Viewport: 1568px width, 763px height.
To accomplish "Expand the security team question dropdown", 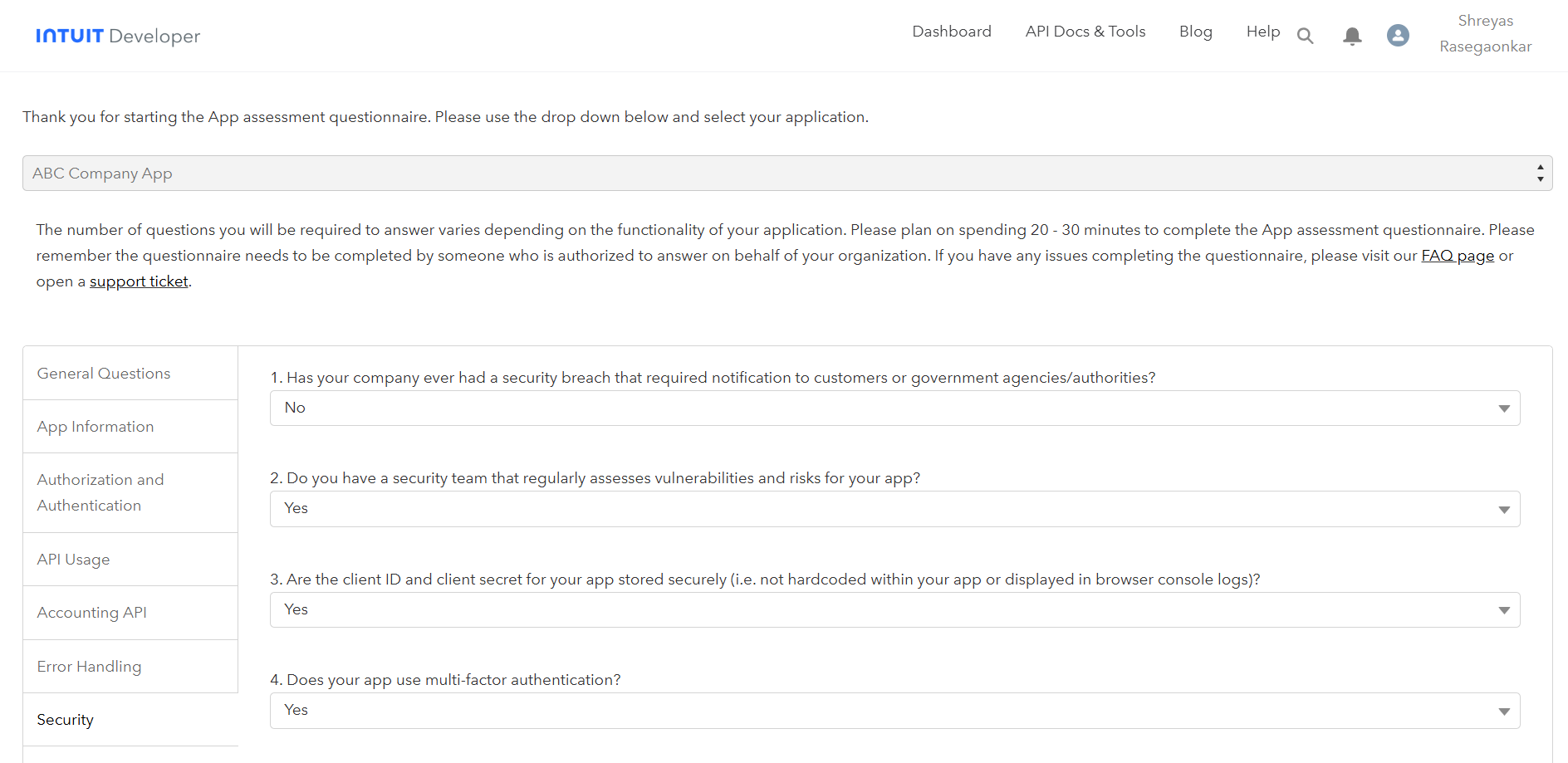I will (x=894, y=509).
